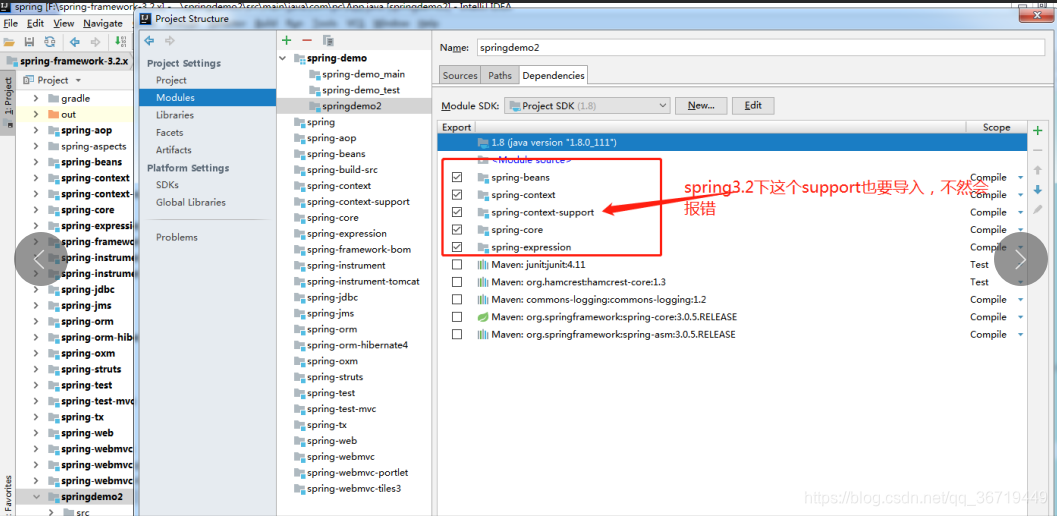Toggle export checkbox for spring-context-support
Image resolution: width=1057 pixels, height=516 pixels.
pyautogui.click(x=457, y=212)
